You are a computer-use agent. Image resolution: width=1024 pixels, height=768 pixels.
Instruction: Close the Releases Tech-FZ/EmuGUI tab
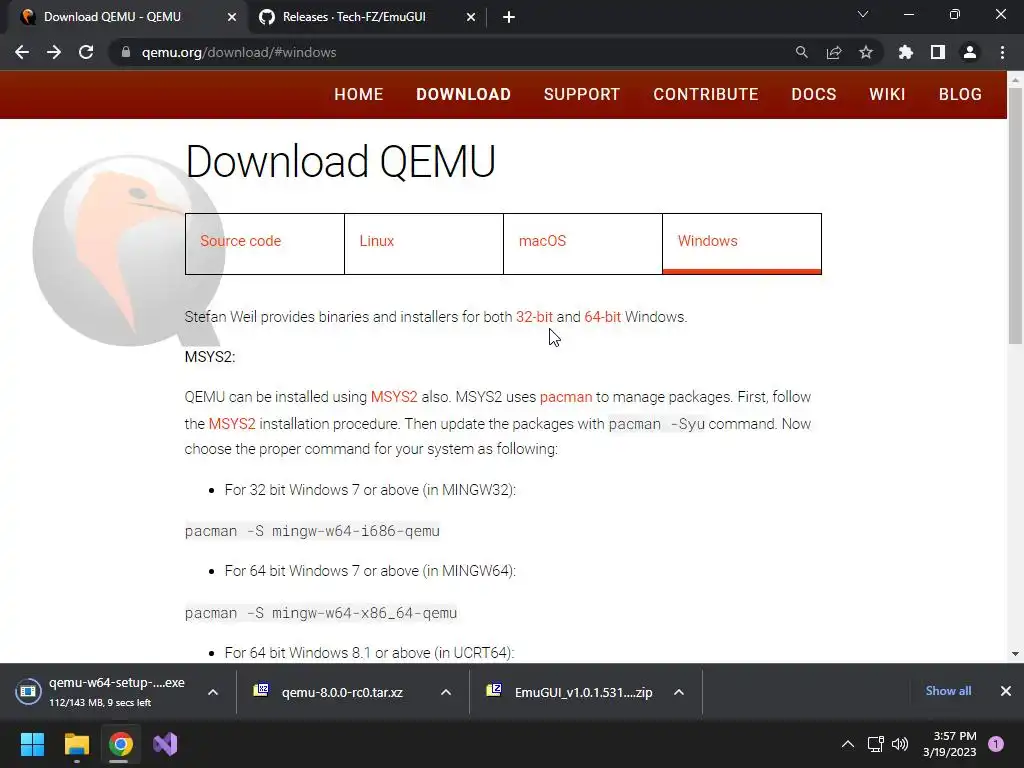[x=471, y=17]
